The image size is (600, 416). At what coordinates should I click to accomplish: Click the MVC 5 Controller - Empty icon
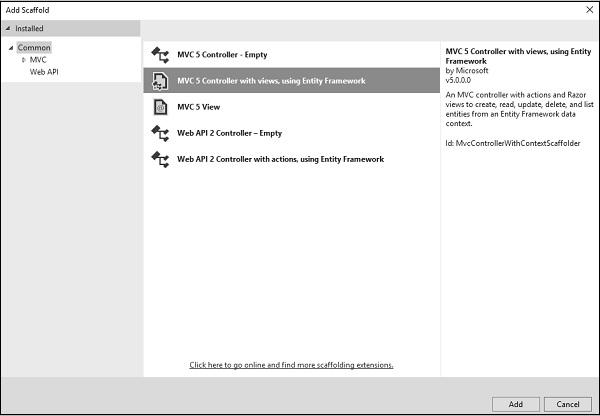click(x=160, y=54)
